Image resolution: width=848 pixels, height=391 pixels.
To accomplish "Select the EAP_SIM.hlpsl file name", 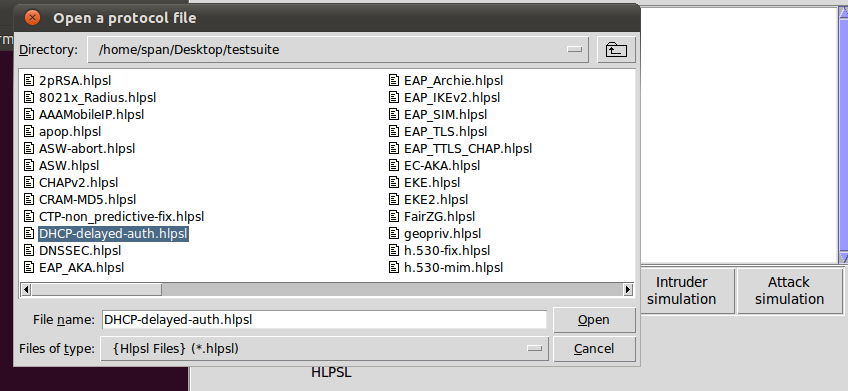I will pyautogui.click(x=445, y=115).
